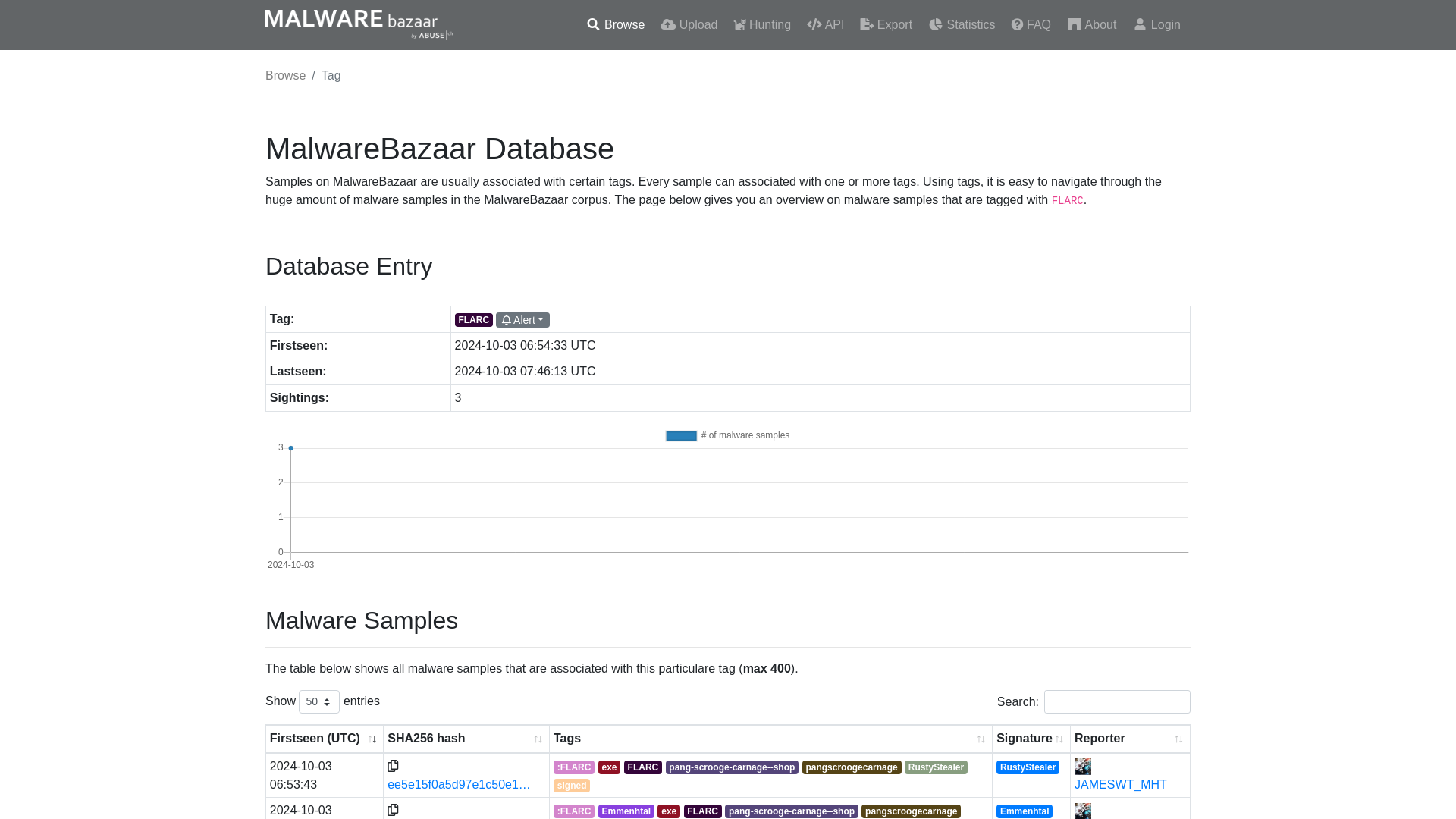The width and height of the screenshot is (1456, 819).
Task: View the Statistics page
Action: 962,25
